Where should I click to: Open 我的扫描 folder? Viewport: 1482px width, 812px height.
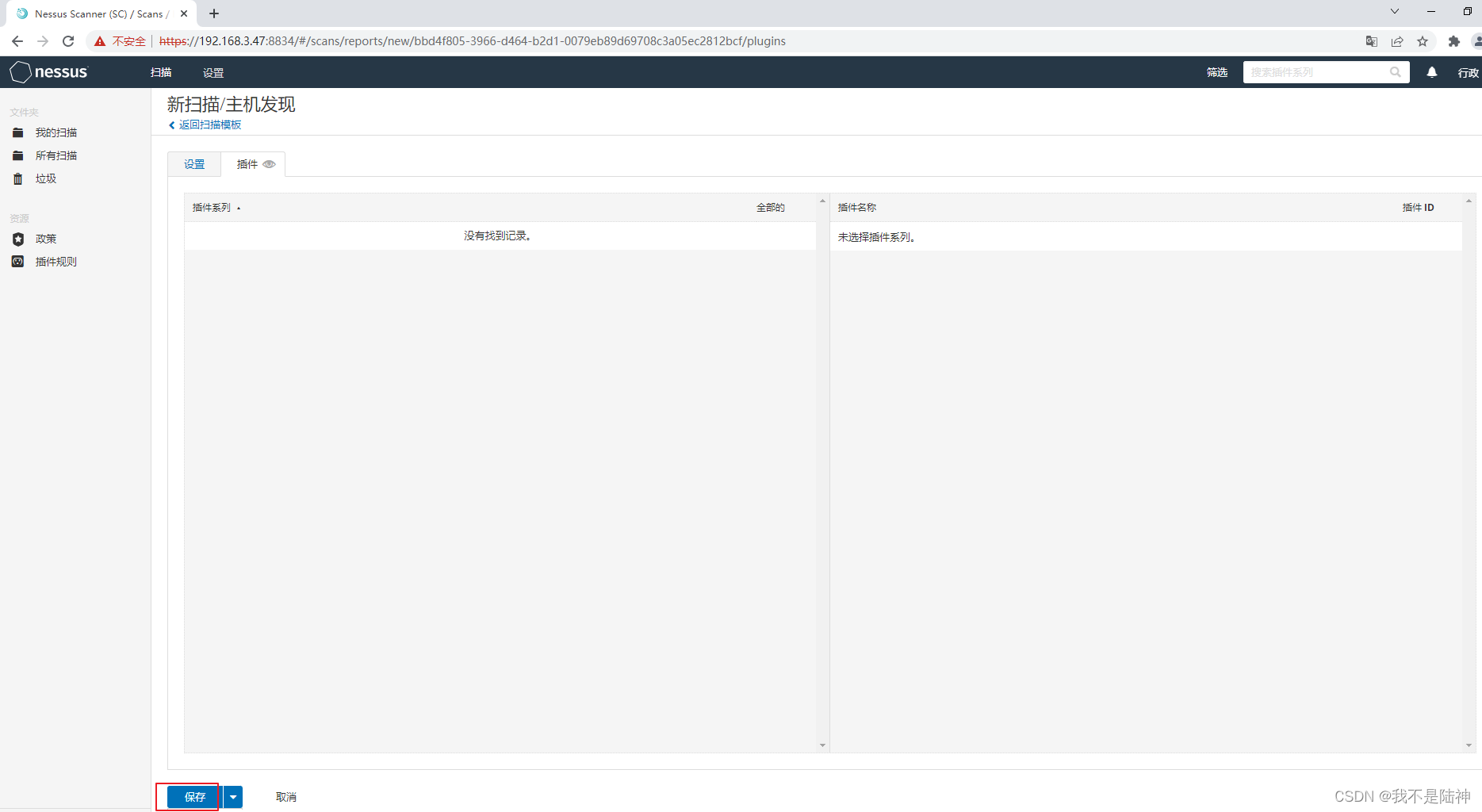pyautogui.click(x=56, y=132)
